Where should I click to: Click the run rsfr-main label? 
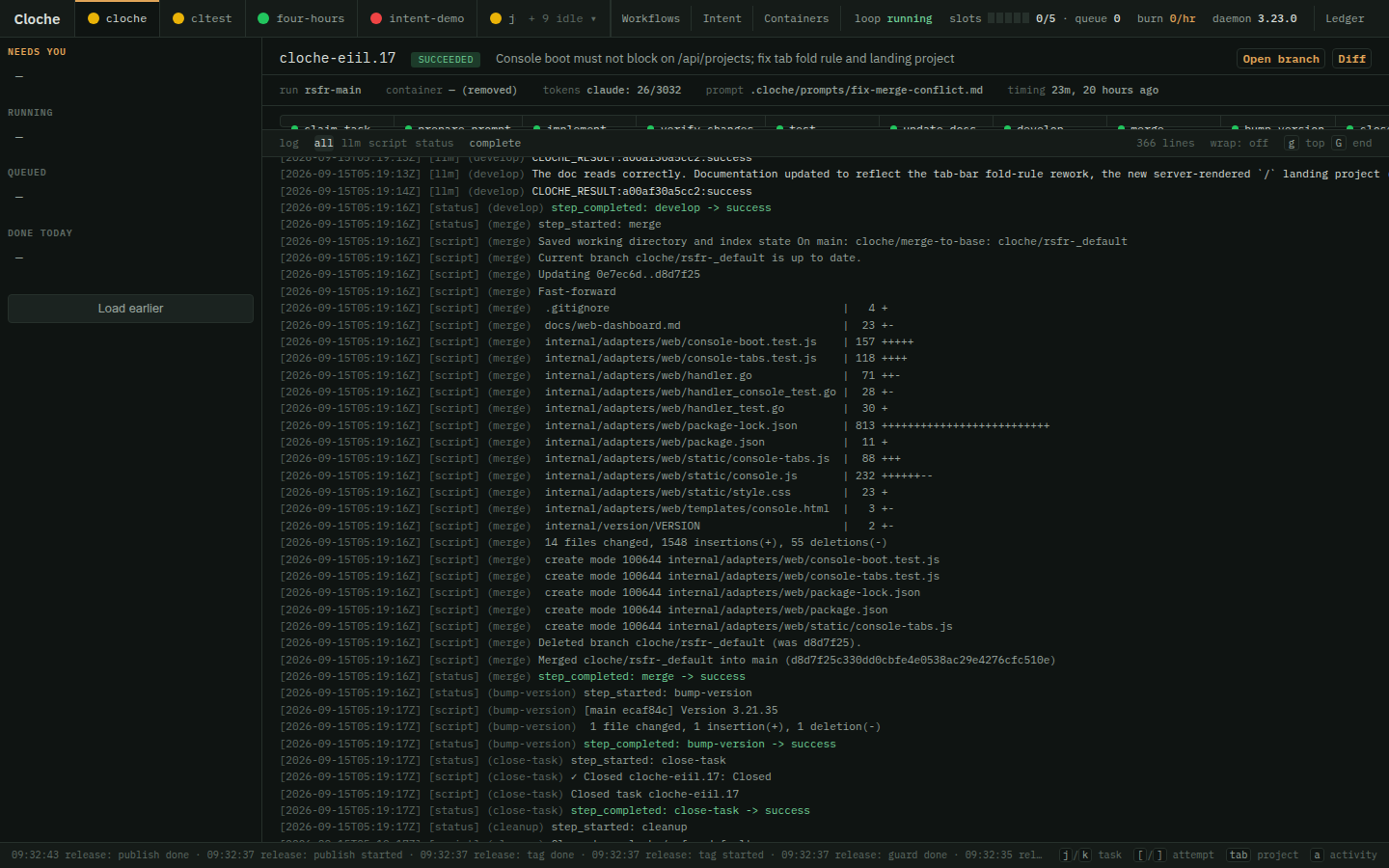320,90
